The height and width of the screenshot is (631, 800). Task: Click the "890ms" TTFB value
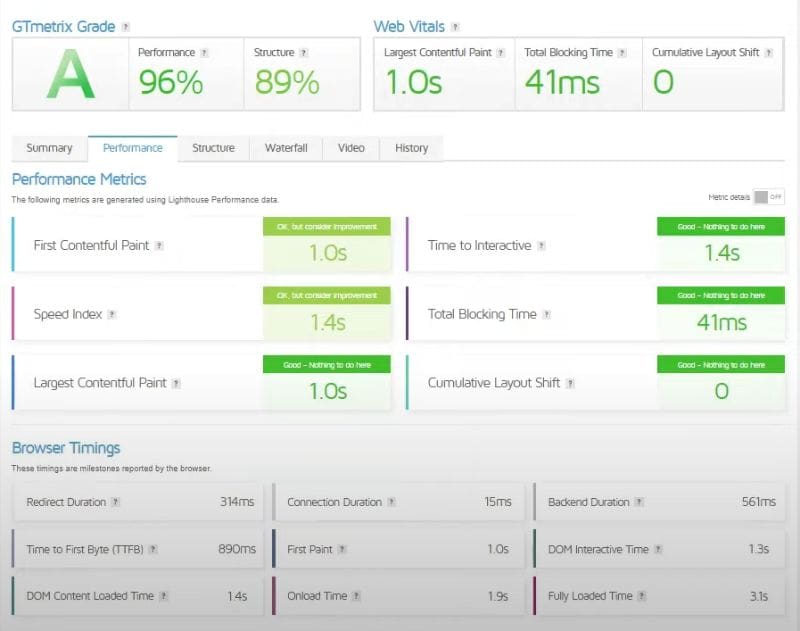pyautogui.click(x=237, y=549)
